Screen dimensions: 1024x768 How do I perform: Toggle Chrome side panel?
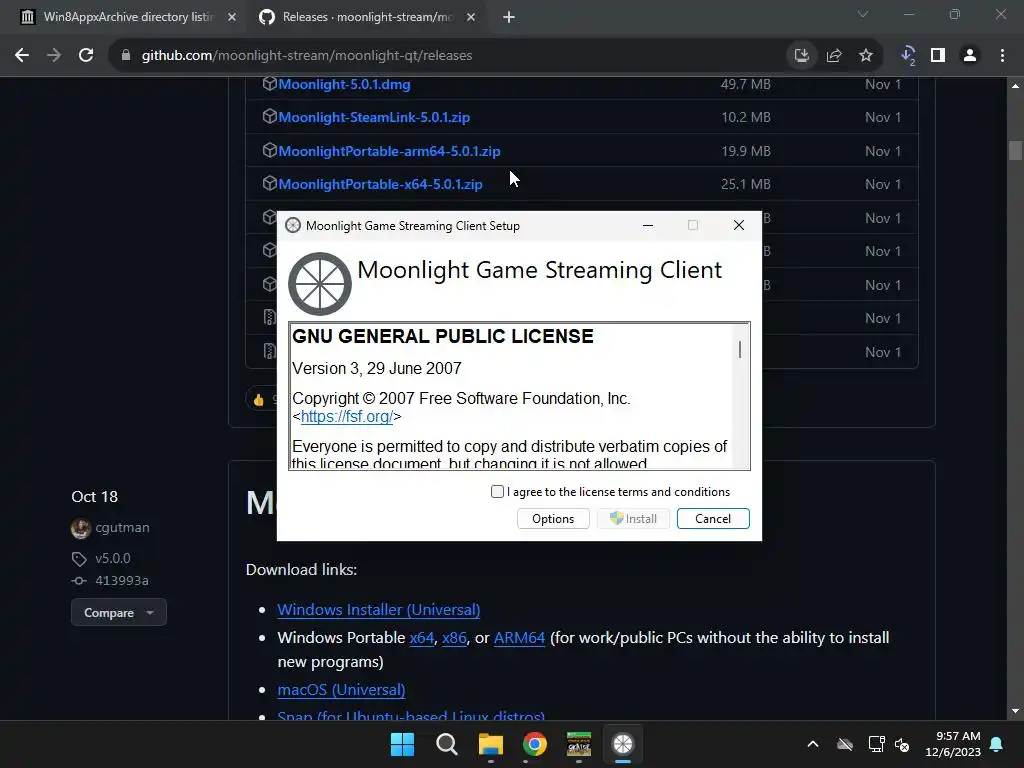tap(938, 56)
